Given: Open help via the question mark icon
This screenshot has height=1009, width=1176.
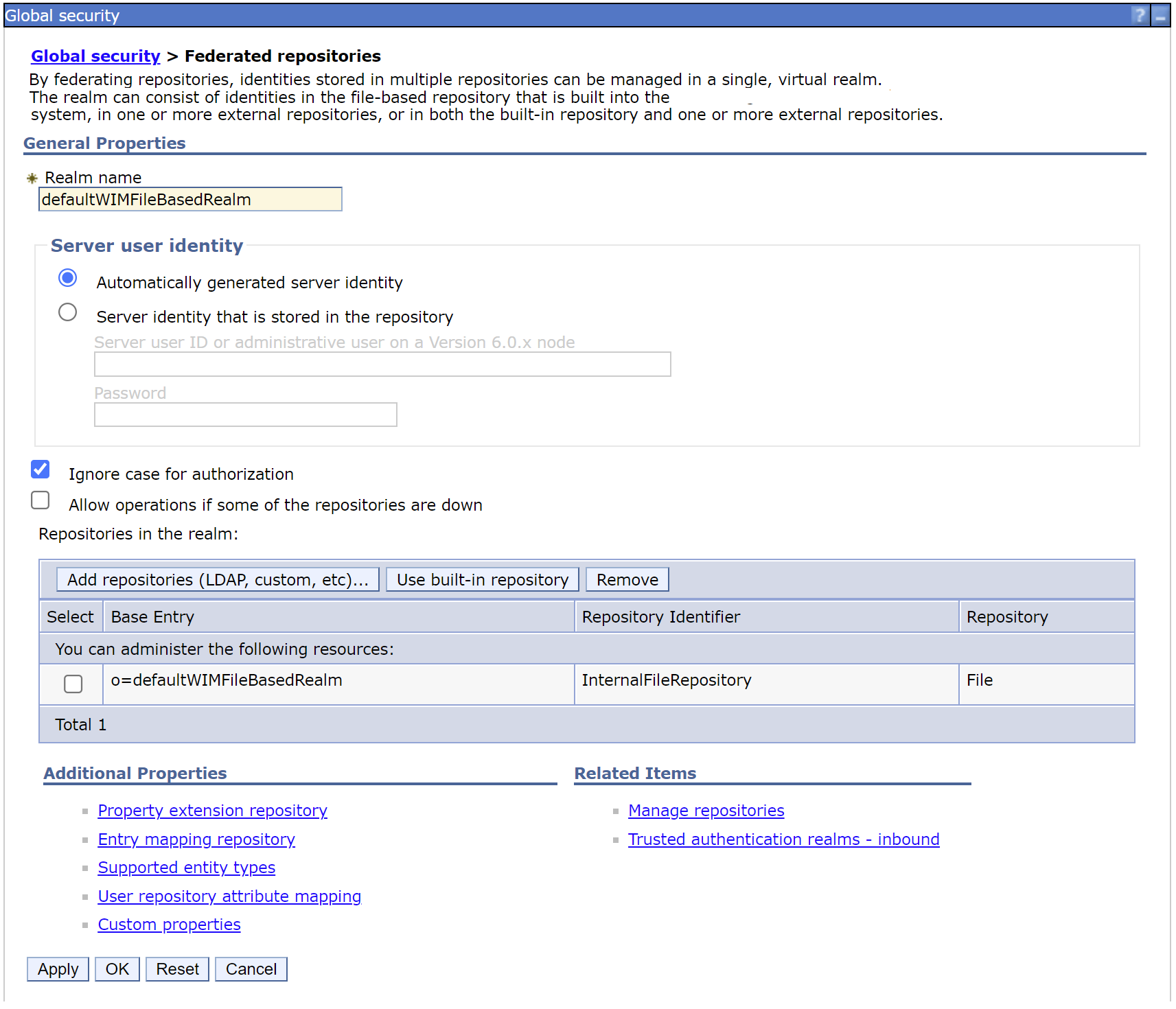Looking at the screenshot, I should [x=1139, y=14].
